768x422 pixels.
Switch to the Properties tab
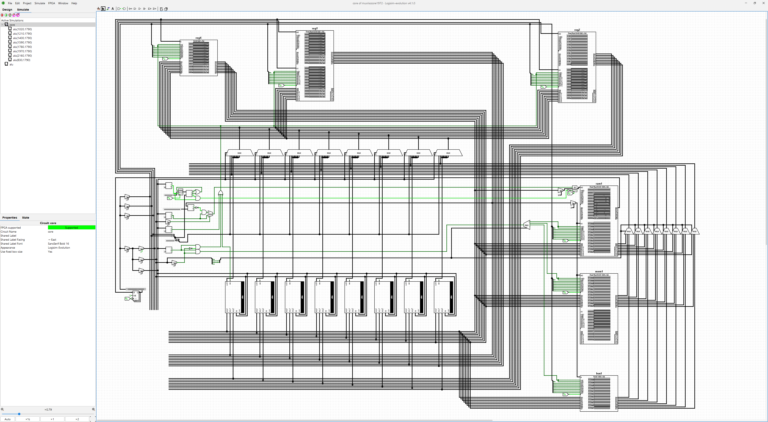(10, 217)
